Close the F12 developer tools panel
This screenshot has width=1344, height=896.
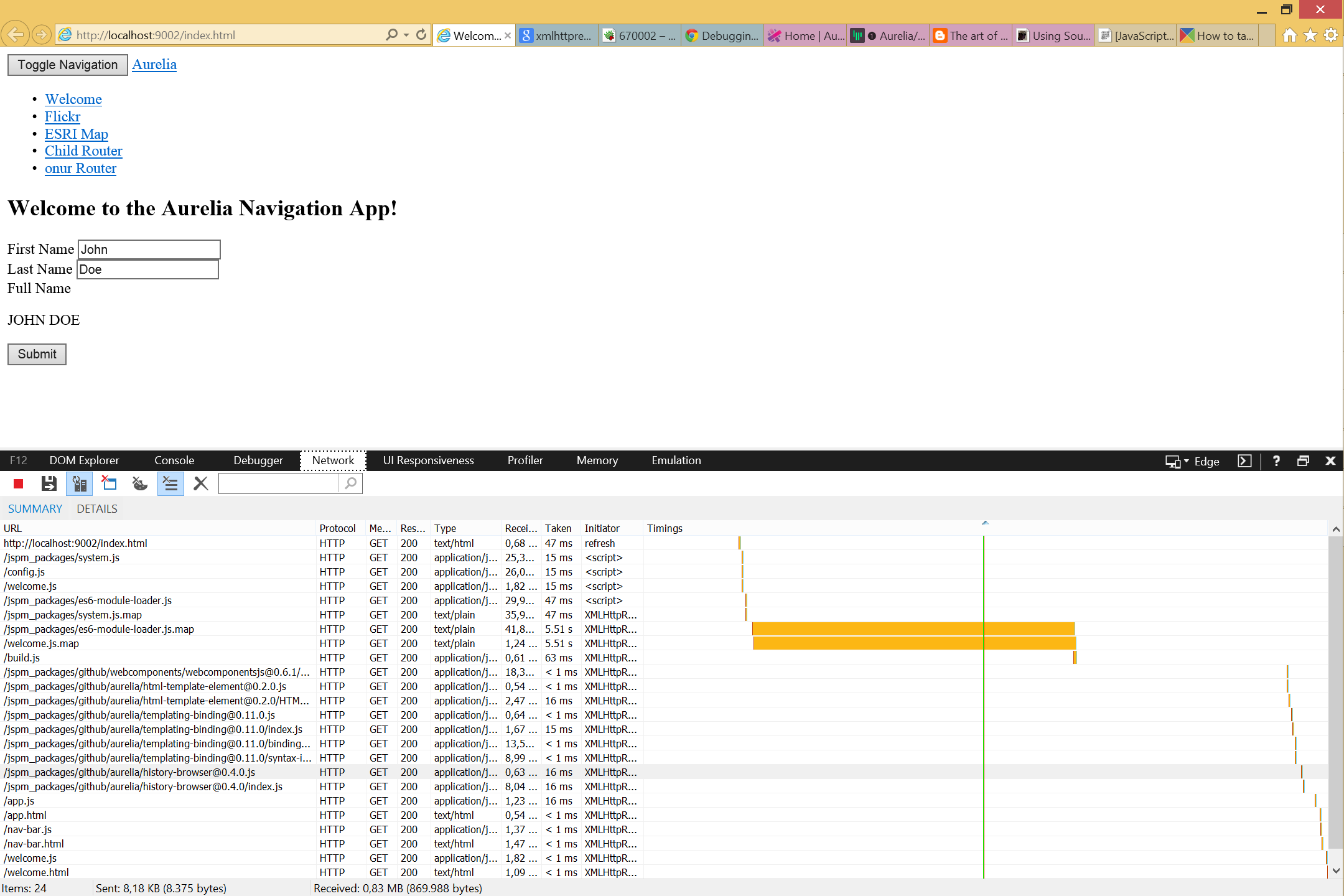(x=1330, y=461)
